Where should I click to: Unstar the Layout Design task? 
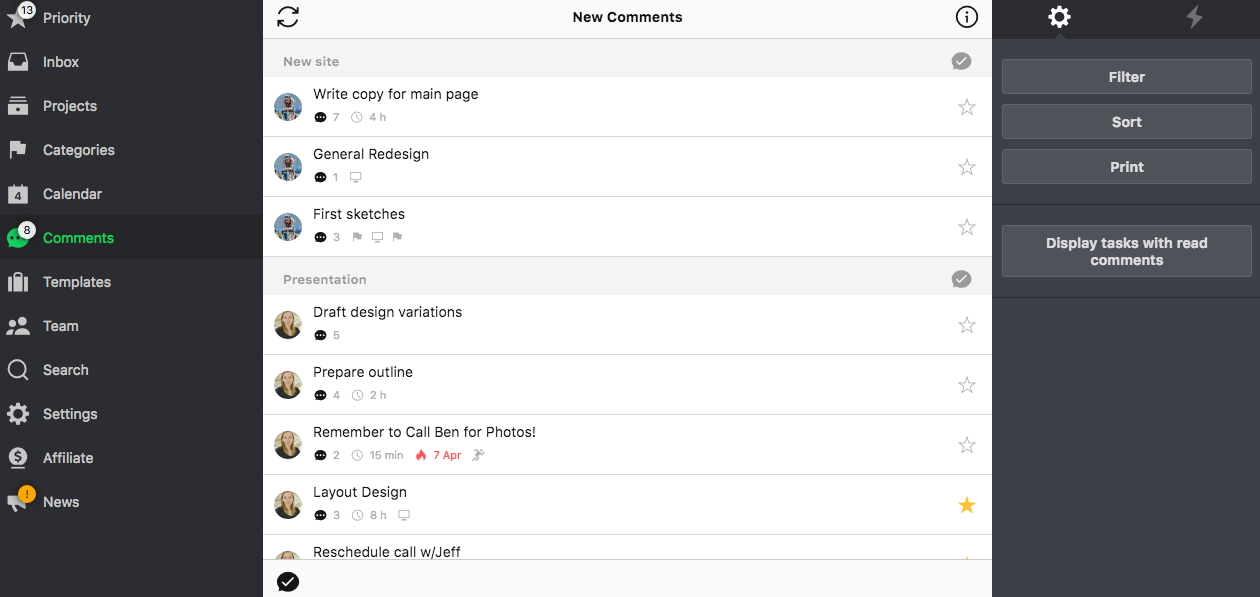pyautogui.click(x=967, y=505)
